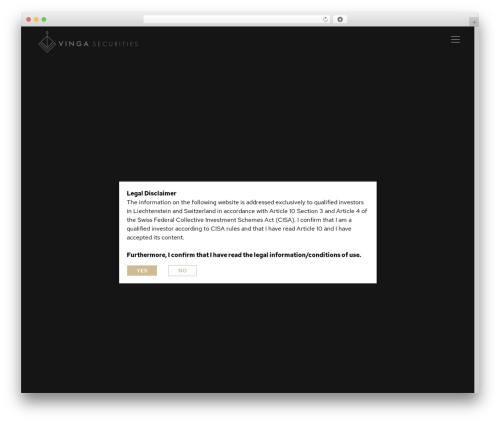Open the hamburger menu icon
This screenshot has width=500, height=423.
tap(455, 39)
